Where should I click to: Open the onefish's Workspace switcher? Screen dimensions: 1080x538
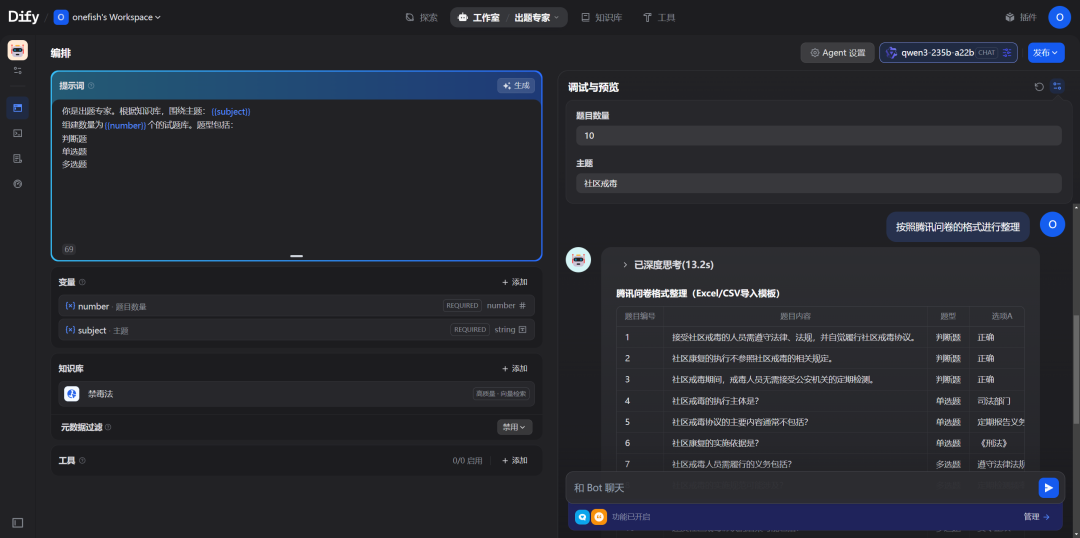point(108,17)
